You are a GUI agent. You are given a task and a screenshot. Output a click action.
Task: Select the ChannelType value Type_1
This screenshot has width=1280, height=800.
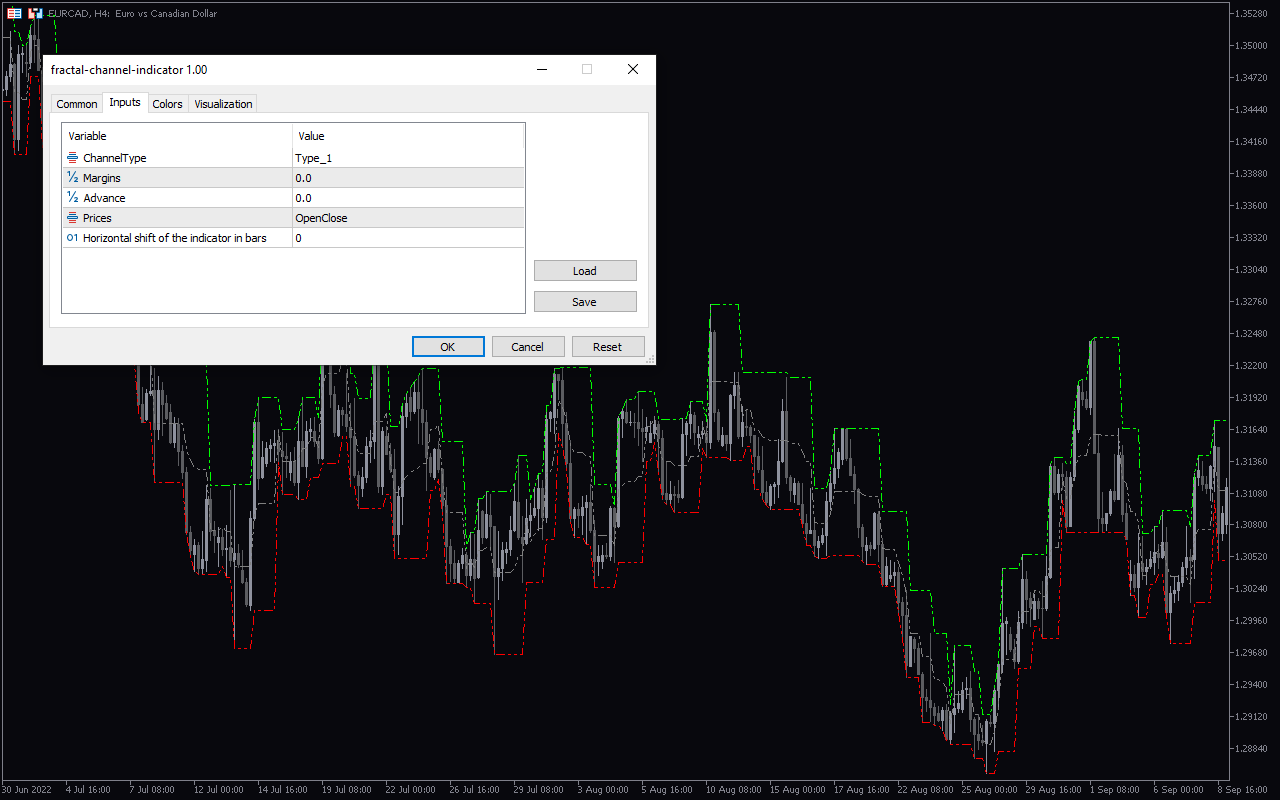408,158
